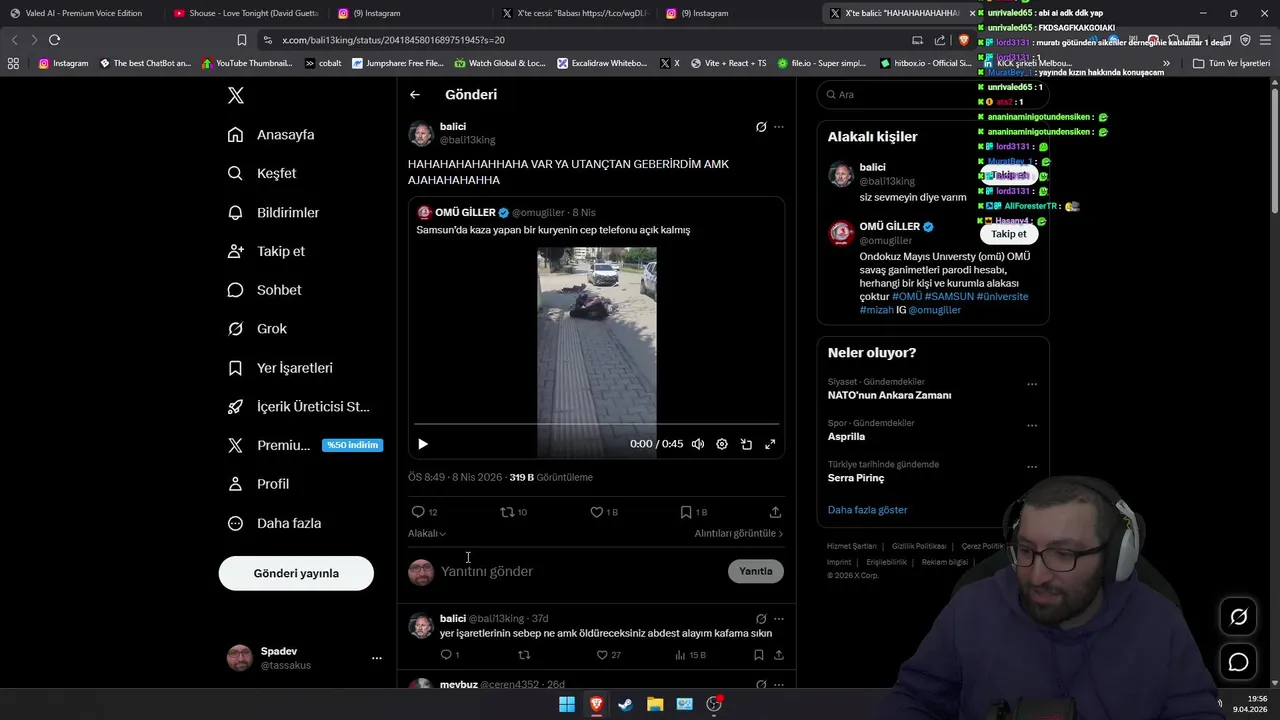The image size is (1280, 720).
Task: Open Daha fazla menu
Action: click(x=274, y=523)
